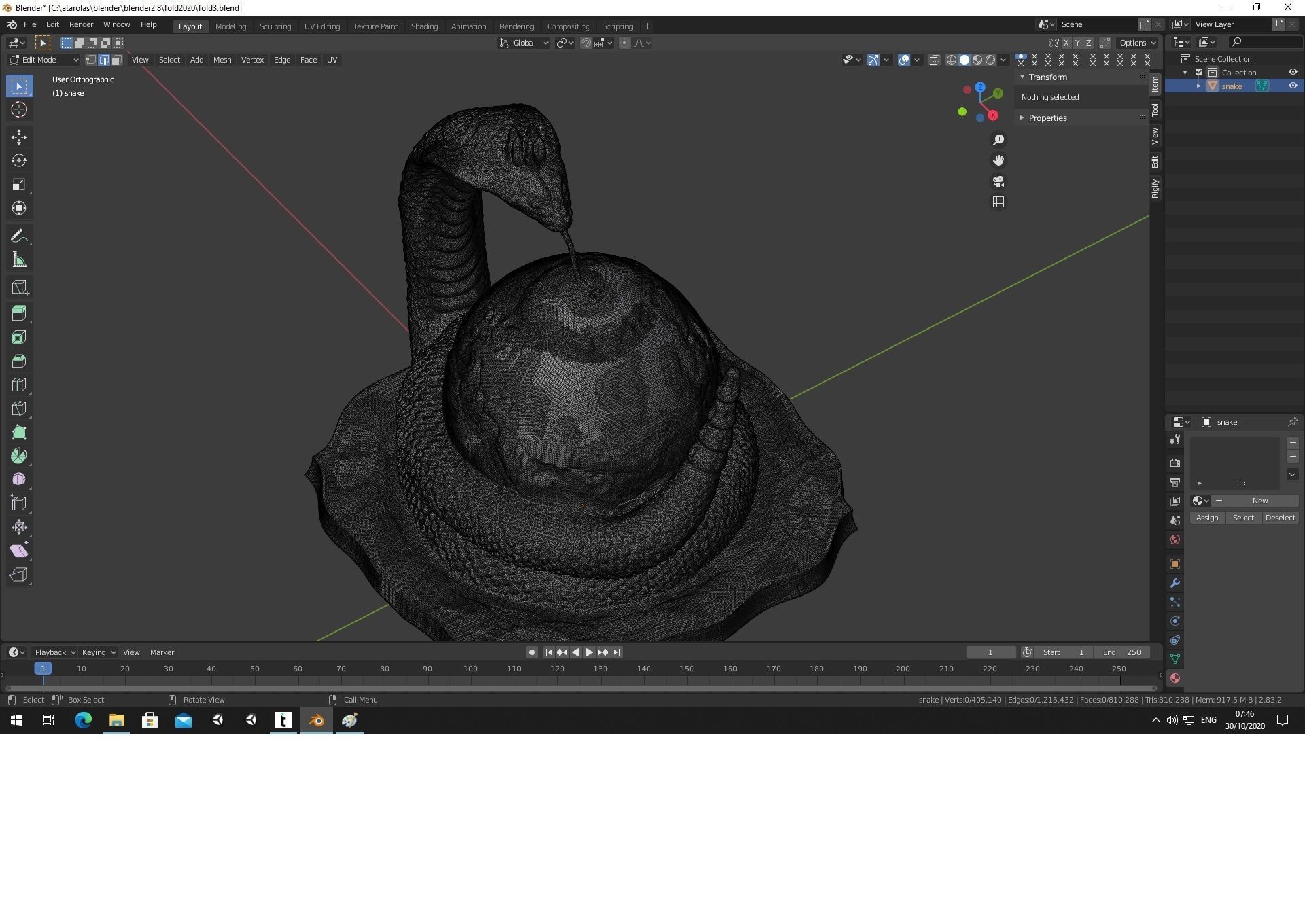1305x924 pixels.
Task: Open Modifier properties wrench tab
Action: click(x=1174, y=583)
